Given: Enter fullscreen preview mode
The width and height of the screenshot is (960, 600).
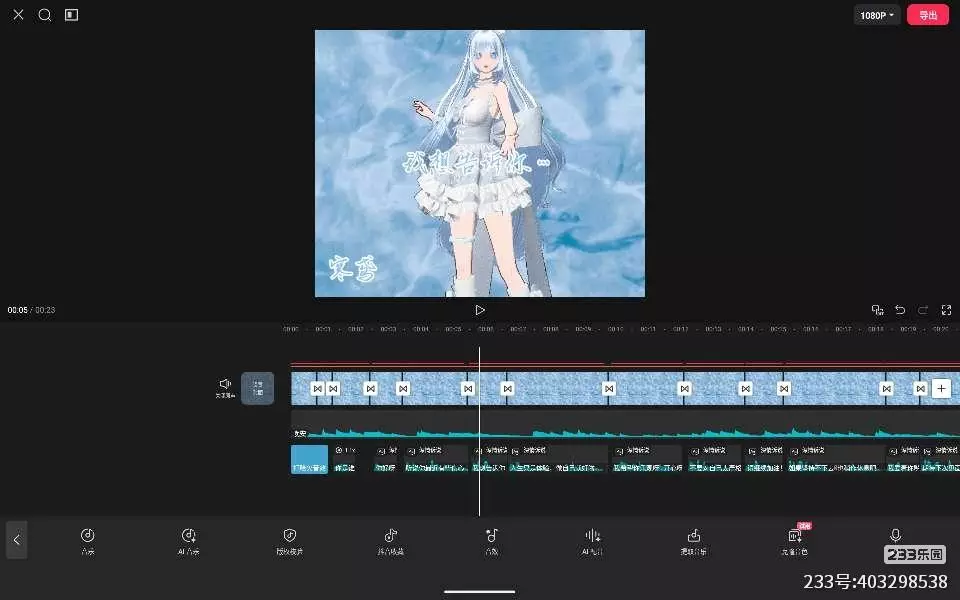Looking at the screenshot, I should pyautogui.click(x=946, y=310).
